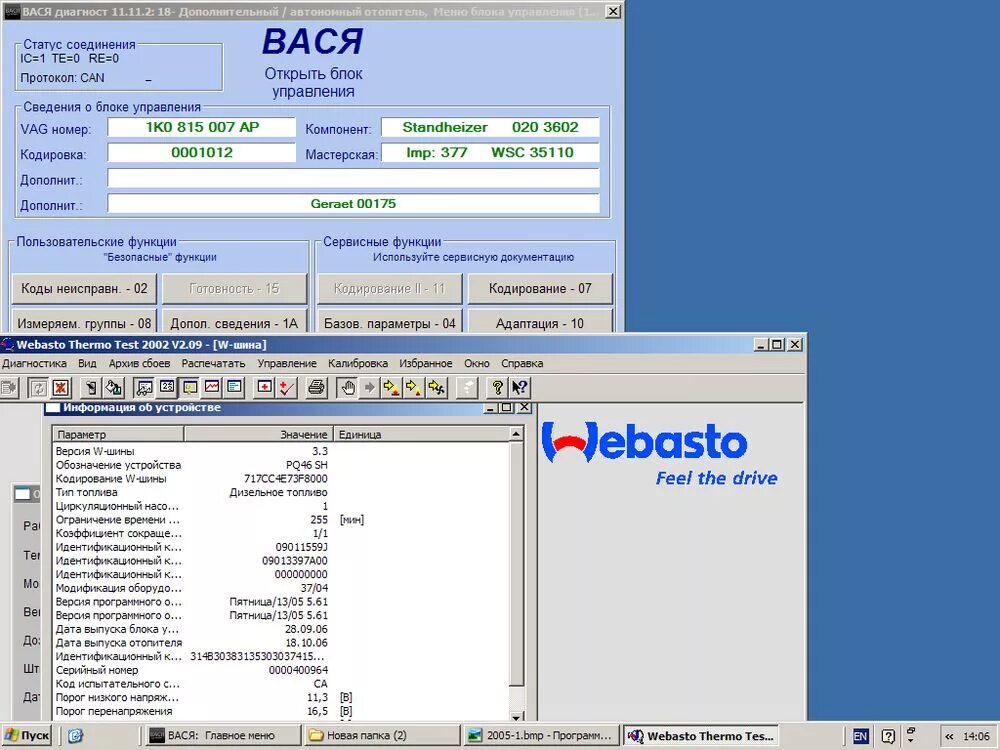The width and height of the screenshot is (1000, 750).
Task: Click the gray right arrow toolbar icon
Action: 370,387
